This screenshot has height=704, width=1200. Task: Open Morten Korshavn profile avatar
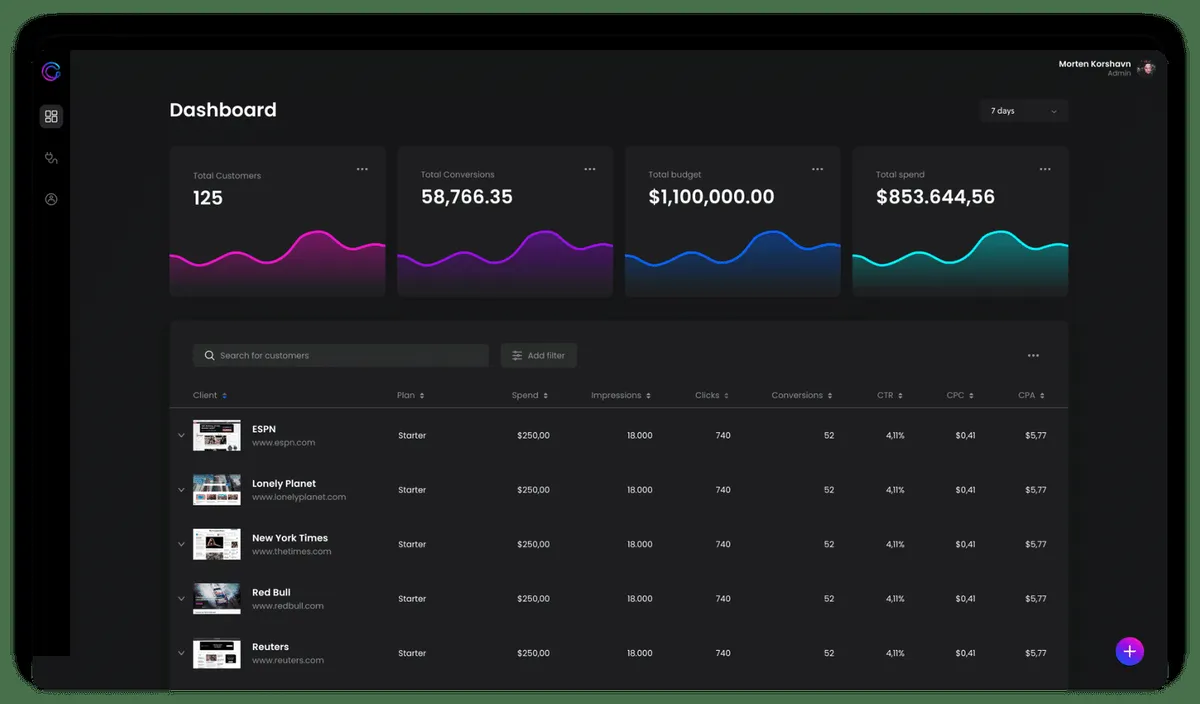pyautogui.click(x=1148, y=68)
